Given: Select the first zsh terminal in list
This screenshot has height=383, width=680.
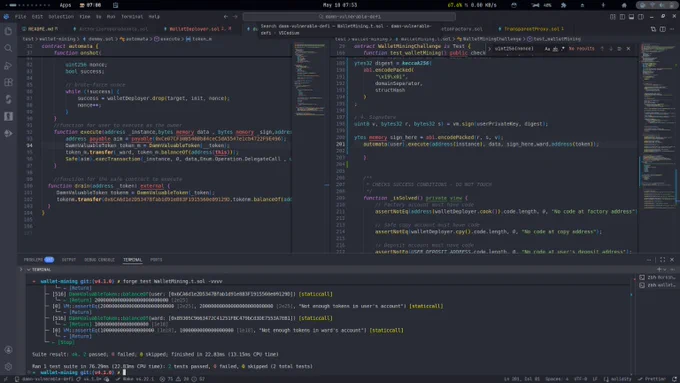Looking at the screenshot, I should tap(657, 277).
